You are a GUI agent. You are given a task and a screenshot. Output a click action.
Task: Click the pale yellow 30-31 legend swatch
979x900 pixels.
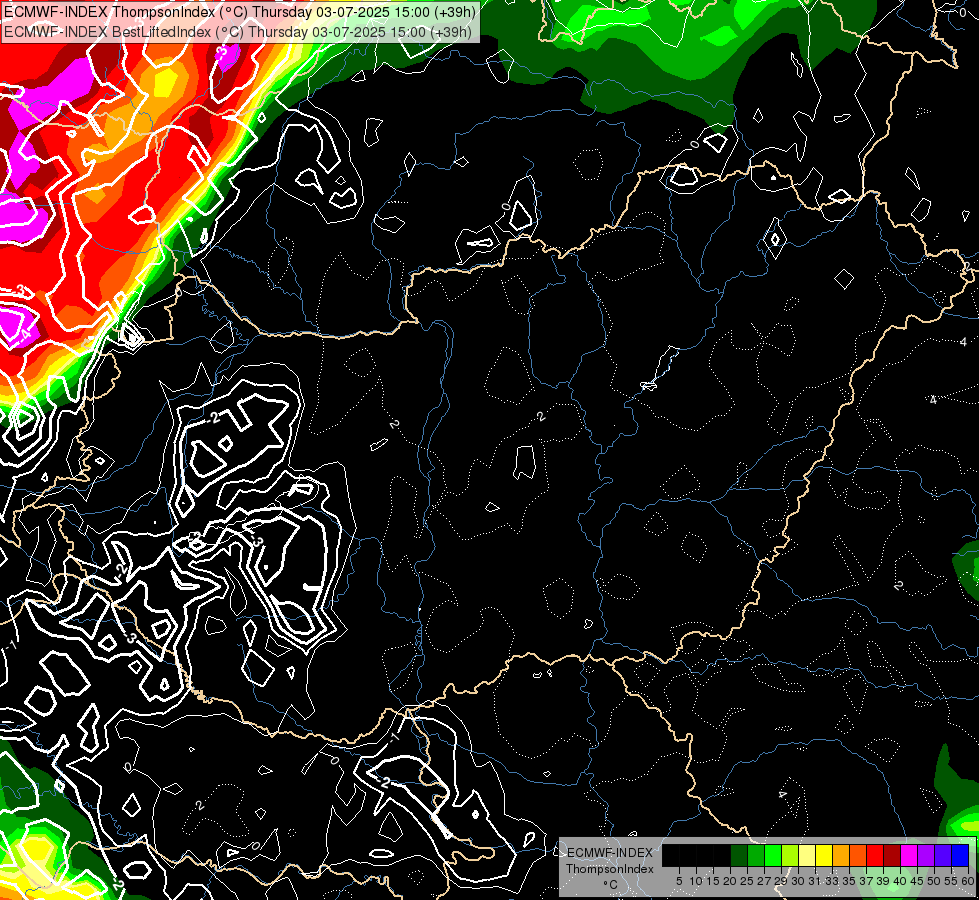pyautogui.click(x=807, y=855)
